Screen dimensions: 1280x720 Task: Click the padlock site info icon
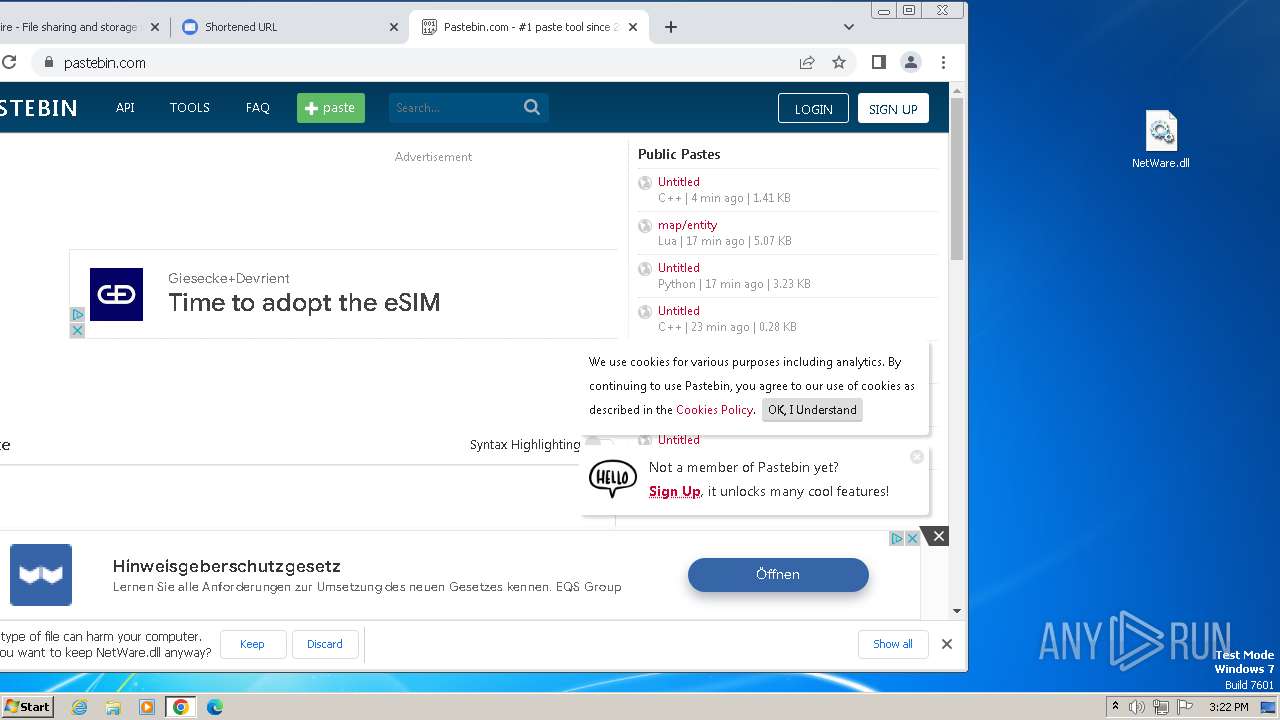[47, 62]
